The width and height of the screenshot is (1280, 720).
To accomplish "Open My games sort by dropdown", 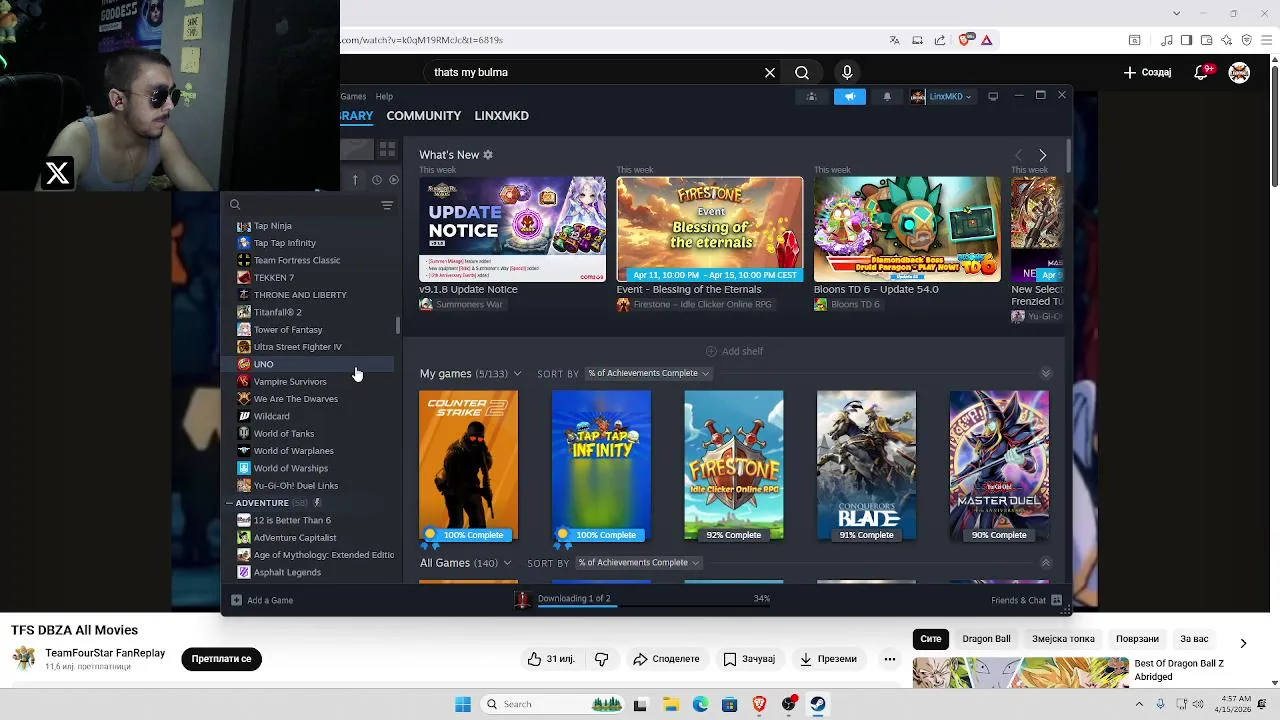I will (648, 373).
